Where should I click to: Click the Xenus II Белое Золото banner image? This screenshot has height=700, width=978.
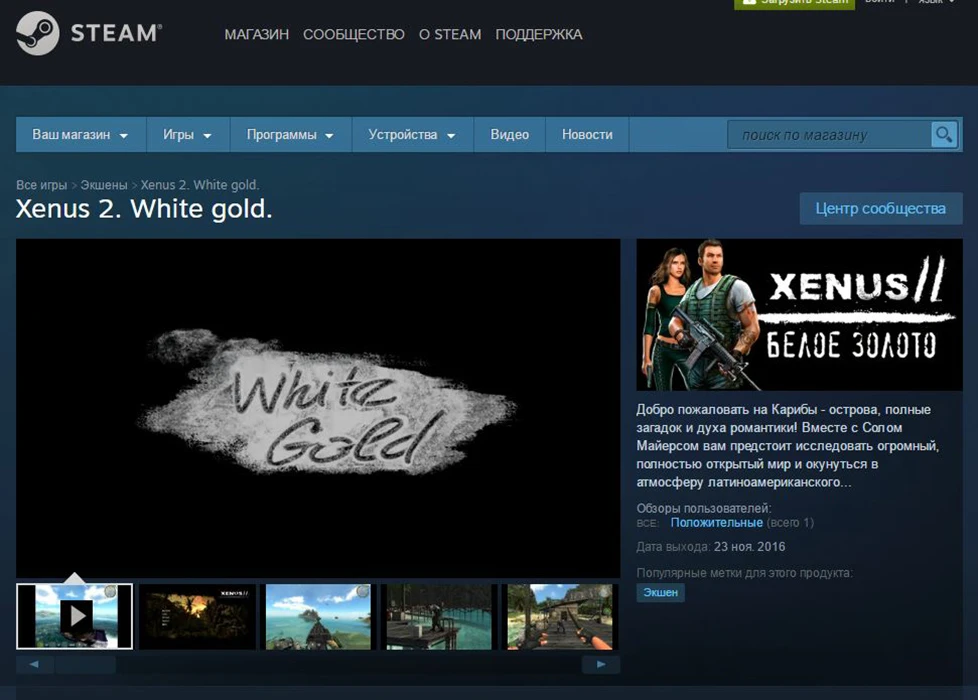(799, 315)
